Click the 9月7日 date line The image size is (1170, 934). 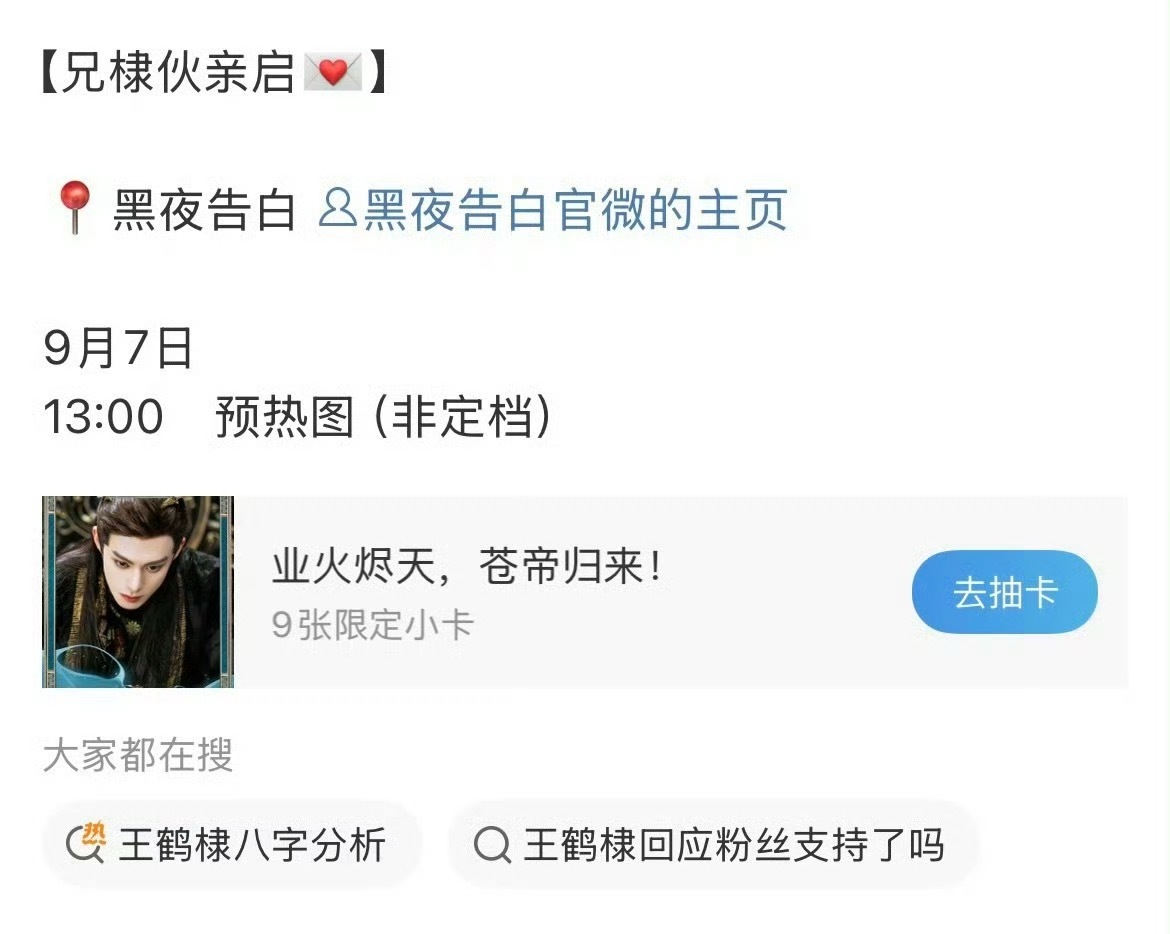(x=118, y=348)
